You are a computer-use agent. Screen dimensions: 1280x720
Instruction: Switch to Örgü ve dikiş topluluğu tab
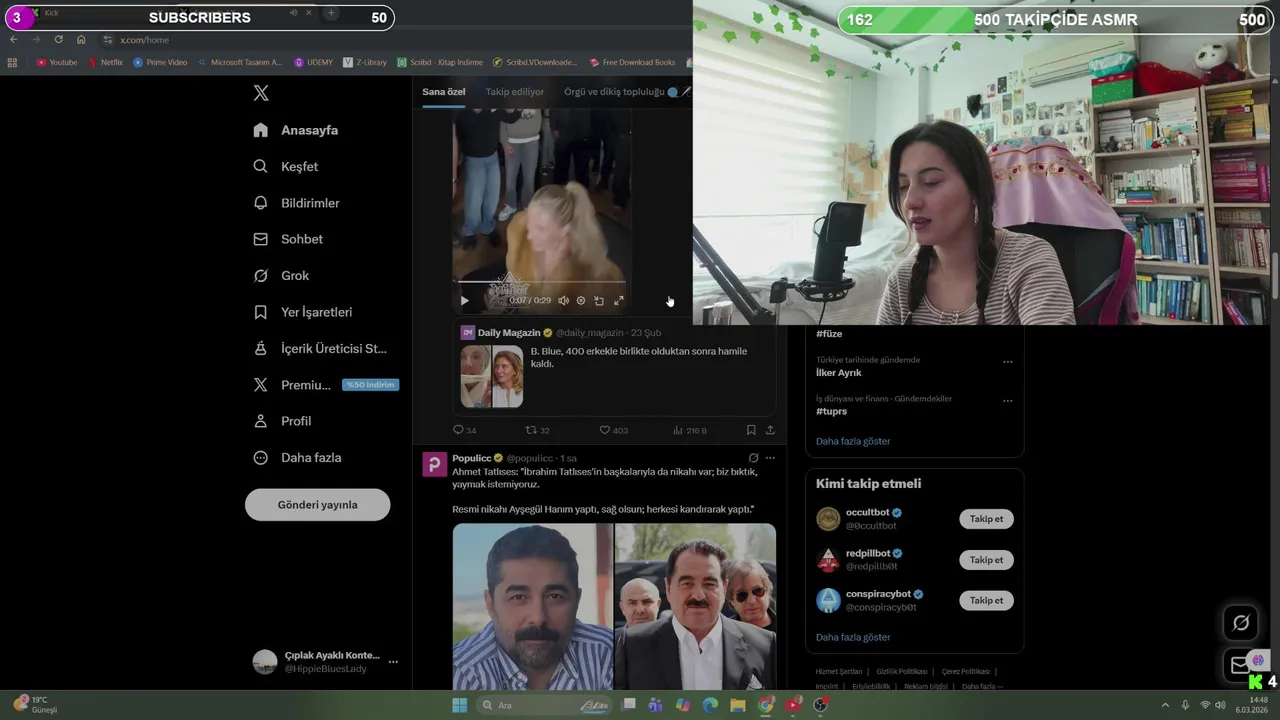pyautogui.click(x=620, y=92)
